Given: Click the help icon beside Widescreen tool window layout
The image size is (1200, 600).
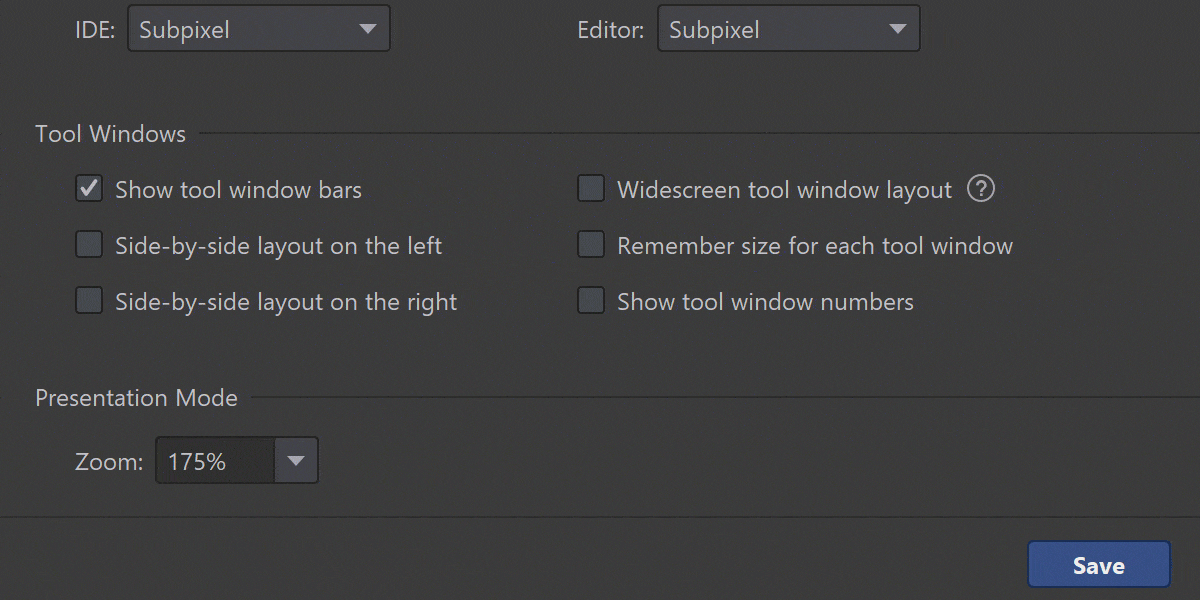Looking at the screenshot, I should (x=981, y=189).
